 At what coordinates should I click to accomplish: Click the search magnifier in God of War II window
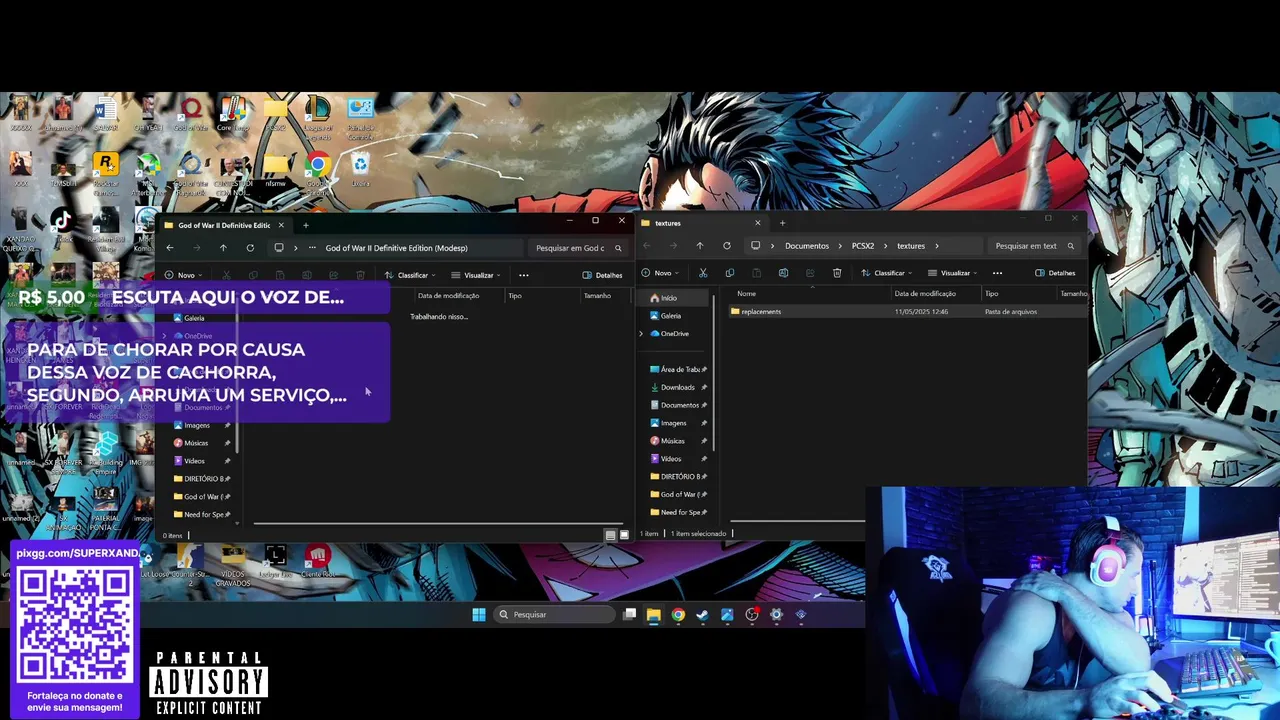click(x=618, y=248)
